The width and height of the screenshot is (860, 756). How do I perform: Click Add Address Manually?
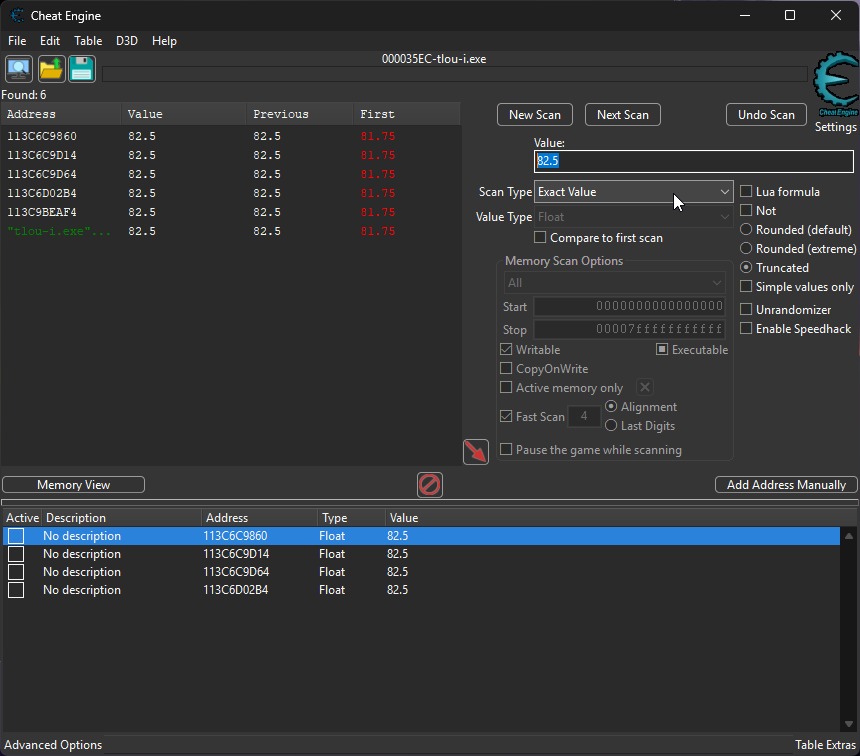(786, 485)
